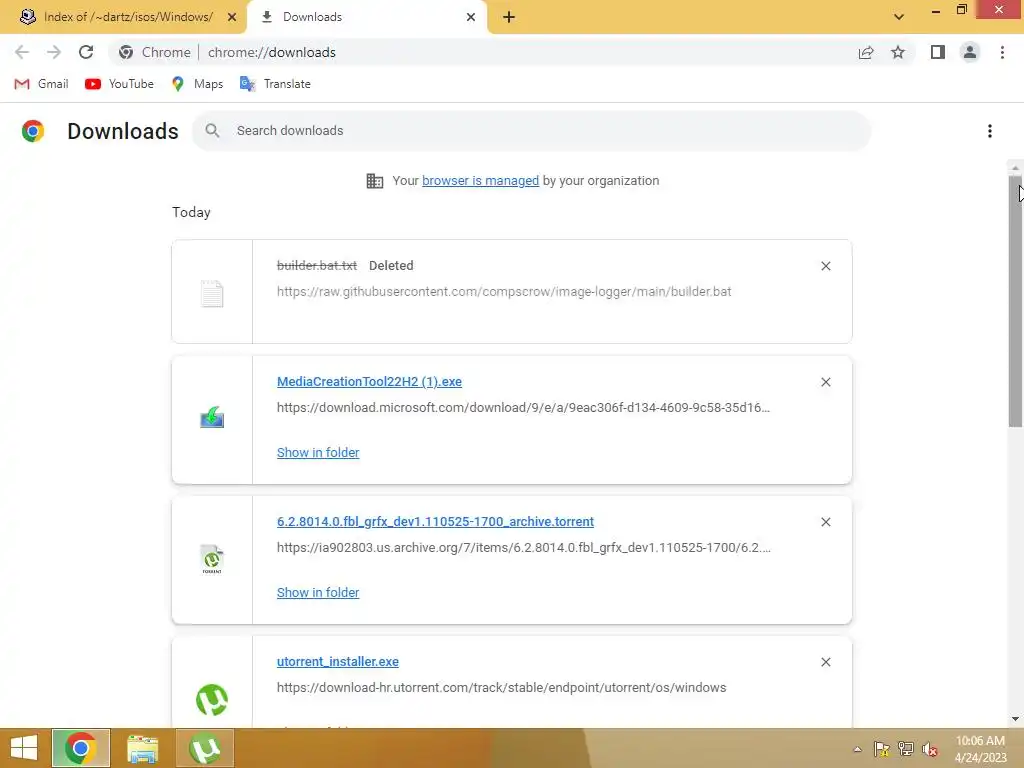Follow the 'browser is managed' link
The image size is (1024, 768).
coord(480,180)
